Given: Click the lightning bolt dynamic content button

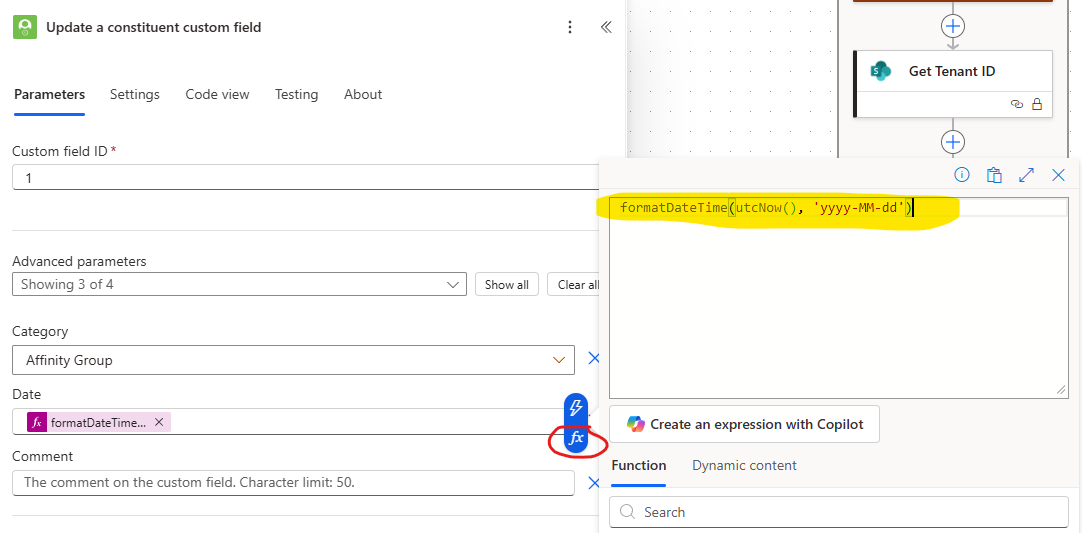Looking at the screenshot, I should tap(576, 408).
